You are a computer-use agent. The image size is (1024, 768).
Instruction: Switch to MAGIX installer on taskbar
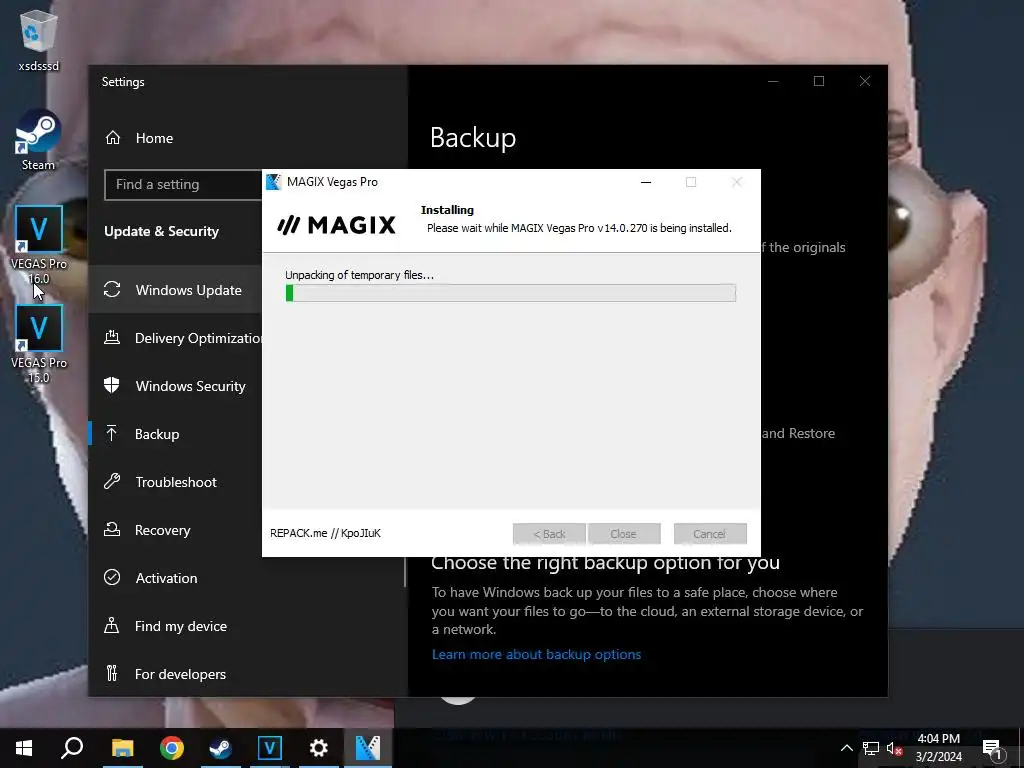tap(368, 748)
